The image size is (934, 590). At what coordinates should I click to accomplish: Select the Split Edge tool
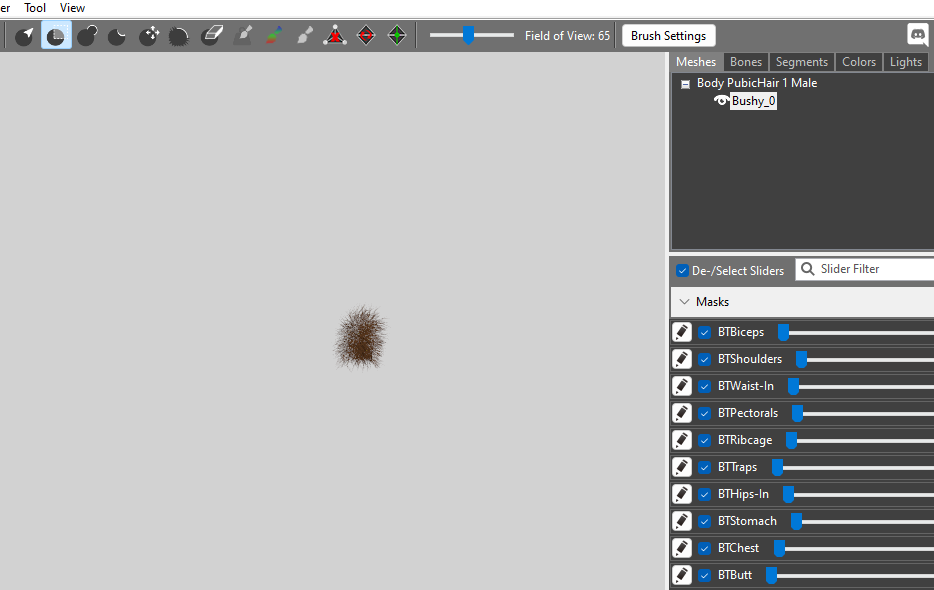point(397,36)
